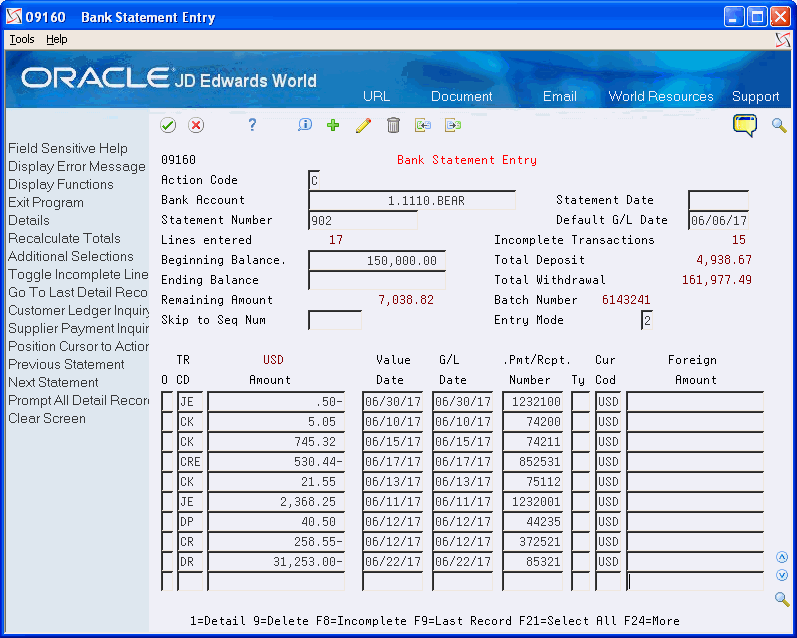This screenshot has width=797, height=638.
Task: Select Toggle Incomplete Line
Action: pos(78,275)
